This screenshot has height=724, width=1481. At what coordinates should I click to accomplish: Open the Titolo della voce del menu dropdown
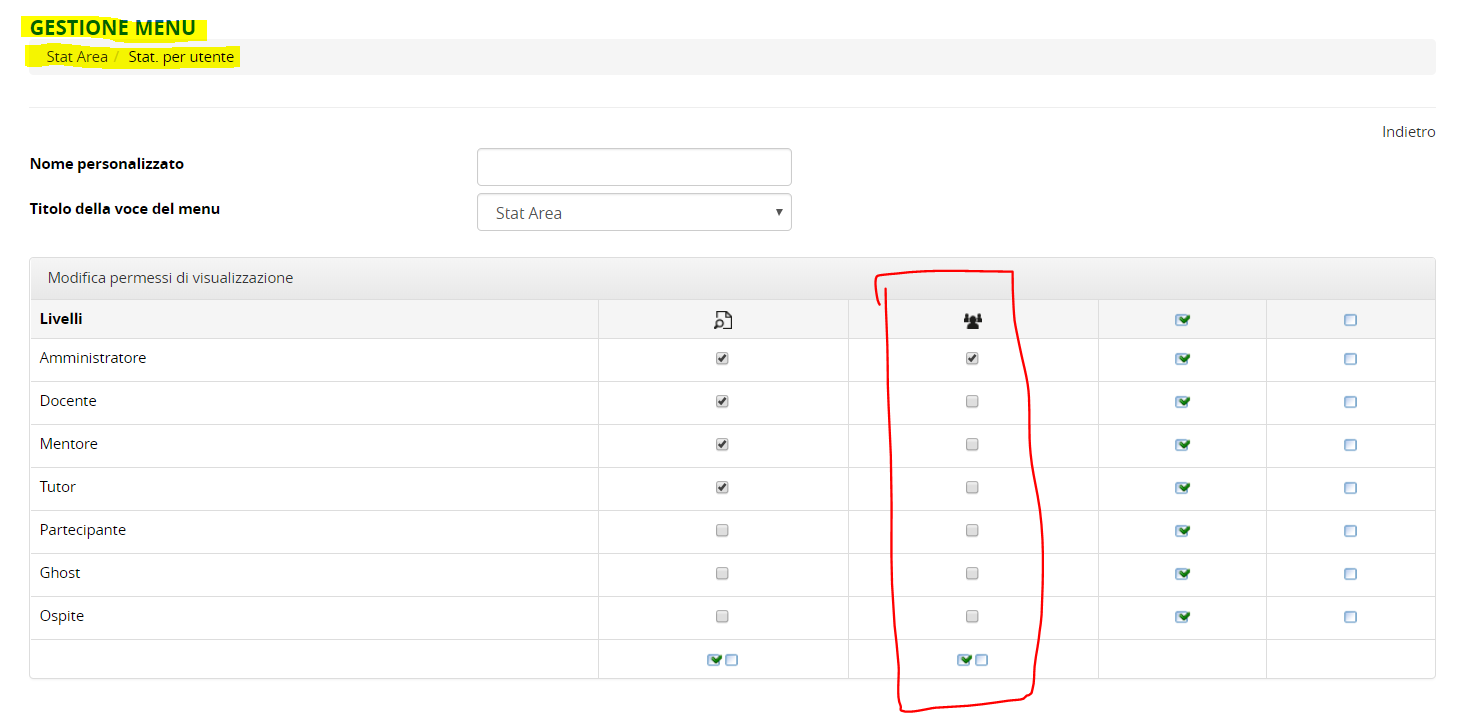click(634, 213)
